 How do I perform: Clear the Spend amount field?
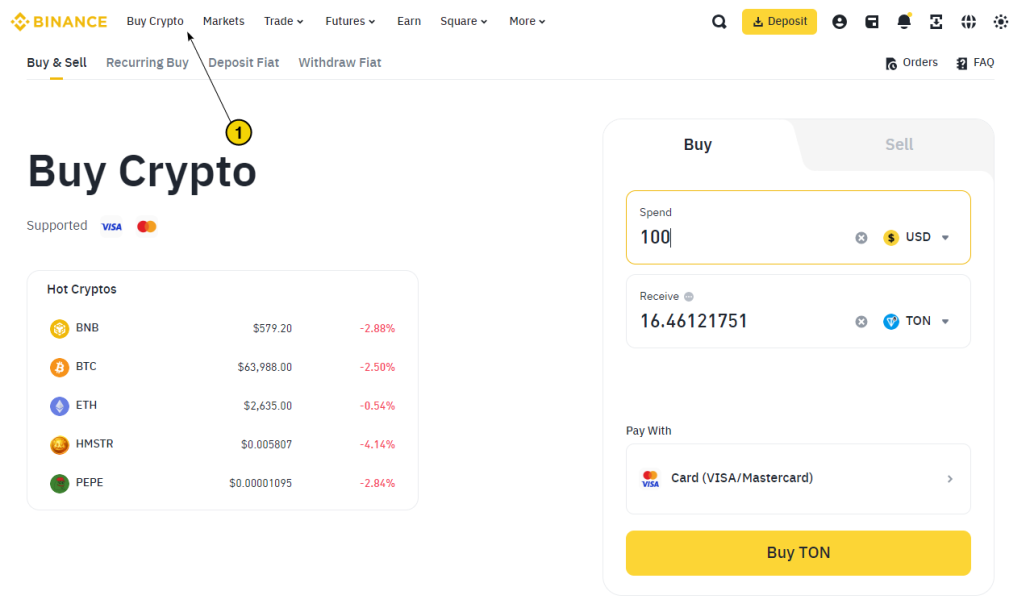[860, 237]
